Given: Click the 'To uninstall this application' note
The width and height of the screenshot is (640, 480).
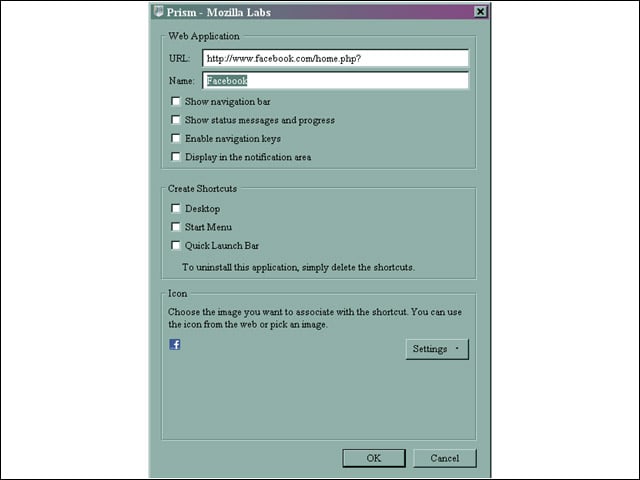Looking at the screenshot, I should coord(298,267).
